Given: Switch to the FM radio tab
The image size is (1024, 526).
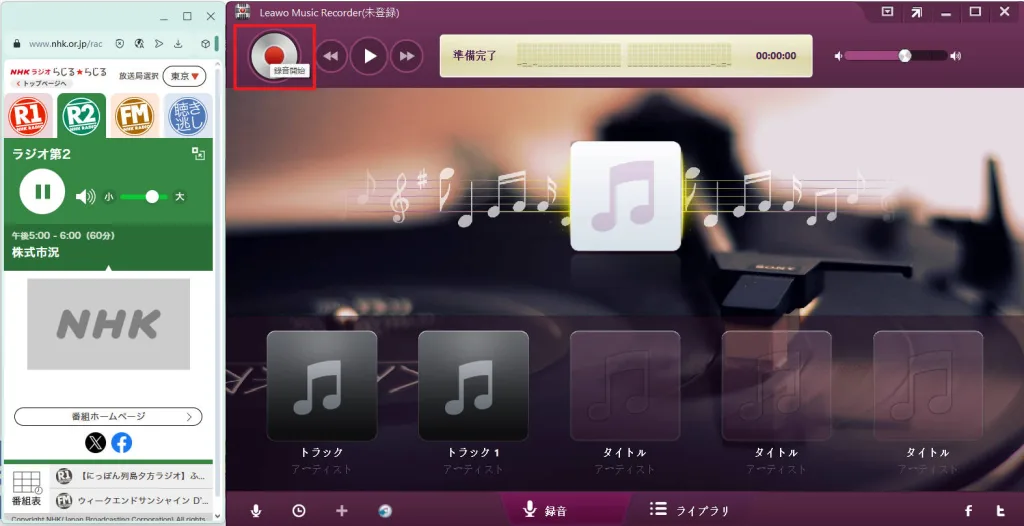Looking at the screenshot, I should [135, 116].
